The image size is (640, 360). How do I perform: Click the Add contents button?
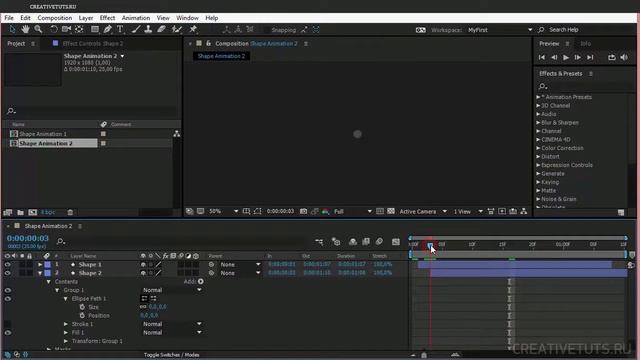pos(200,282)
